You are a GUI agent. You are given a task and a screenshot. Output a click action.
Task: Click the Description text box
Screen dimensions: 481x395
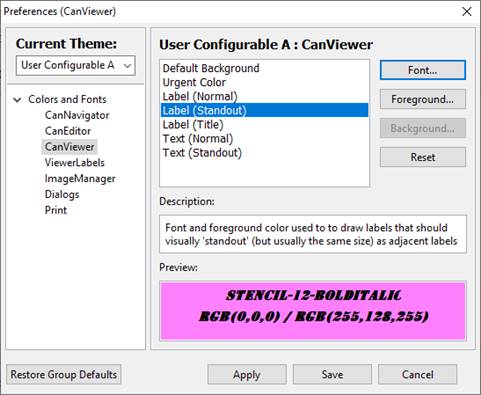(x=313, y=234)
